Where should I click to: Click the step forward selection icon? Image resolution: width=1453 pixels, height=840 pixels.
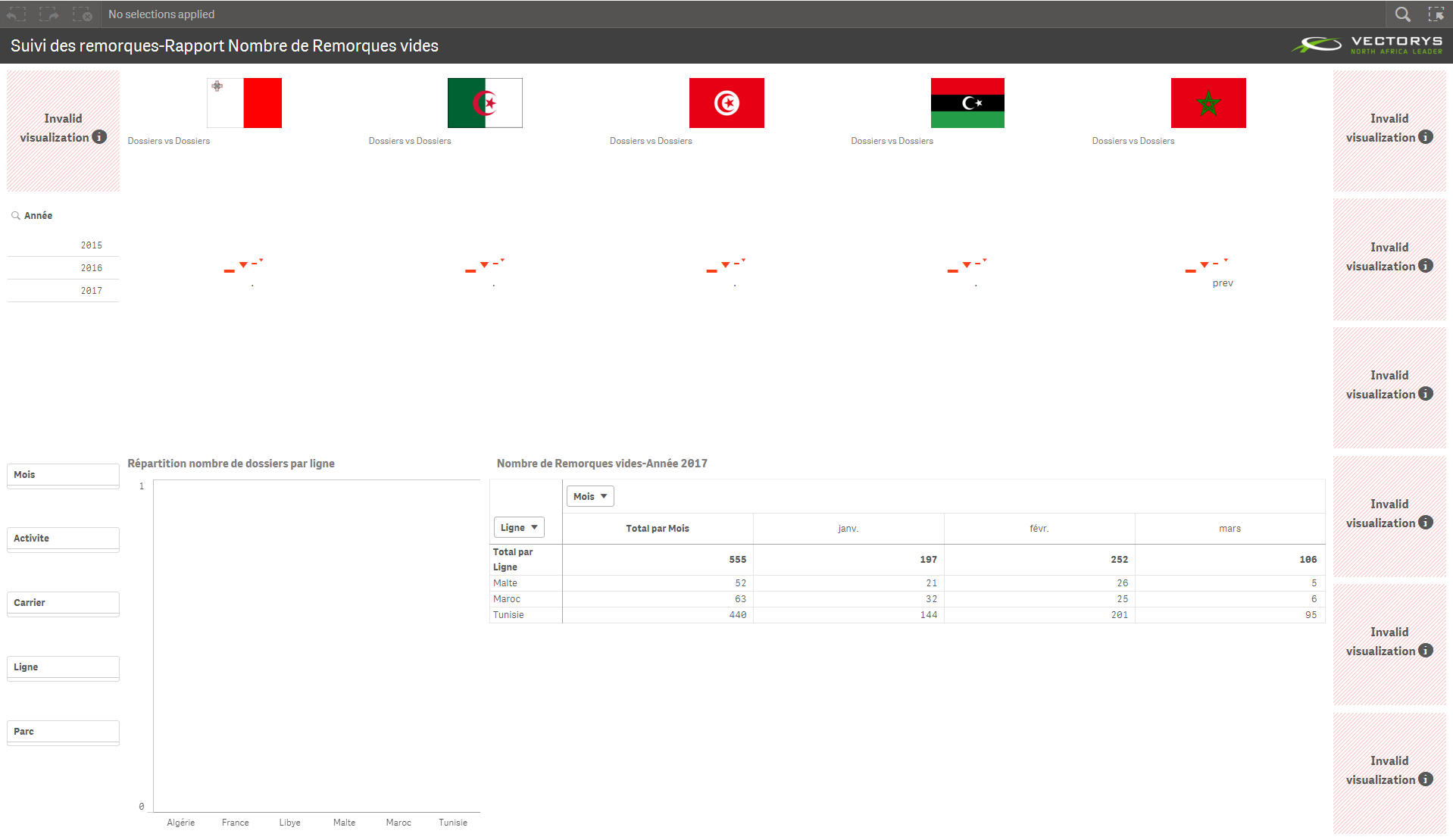point(49,14)
